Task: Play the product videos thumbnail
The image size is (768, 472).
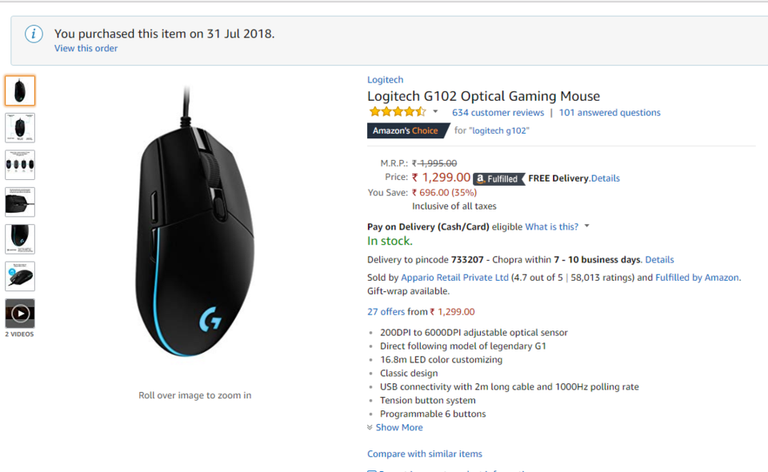Action: pyautogui.click(x=20, y=313)
